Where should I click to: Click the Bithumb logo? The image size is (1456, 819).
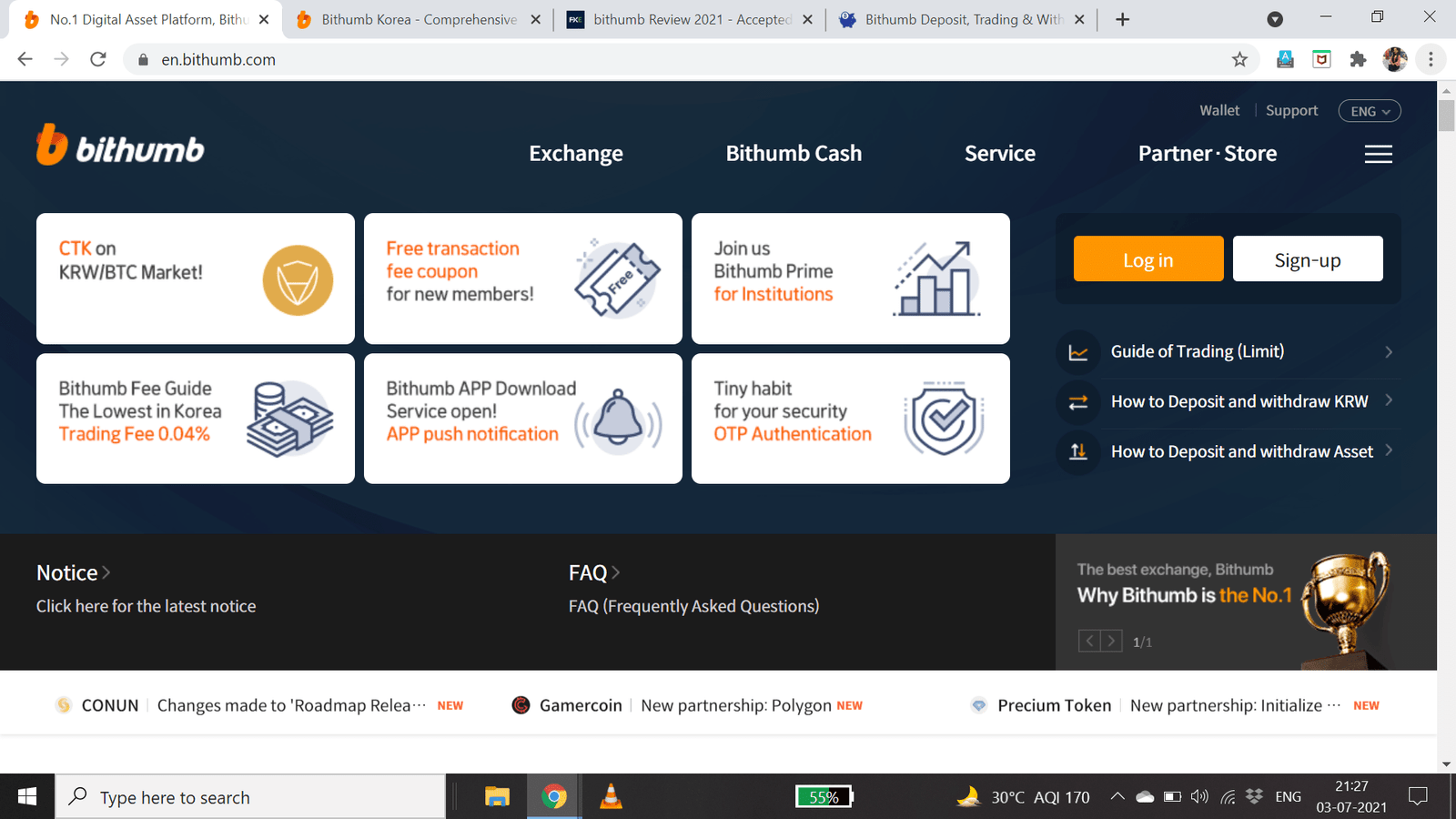click(120, 146)
